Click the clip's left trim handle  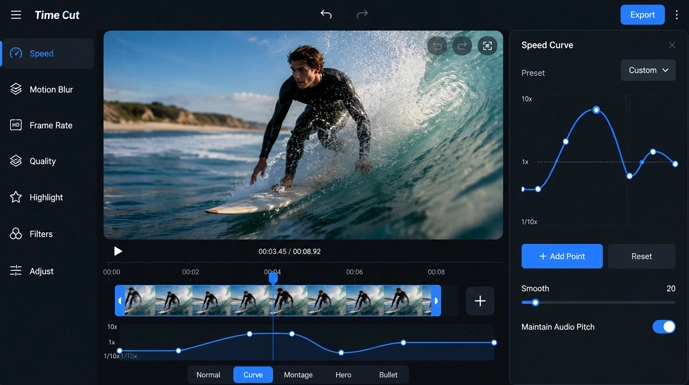tap(120, 301)
